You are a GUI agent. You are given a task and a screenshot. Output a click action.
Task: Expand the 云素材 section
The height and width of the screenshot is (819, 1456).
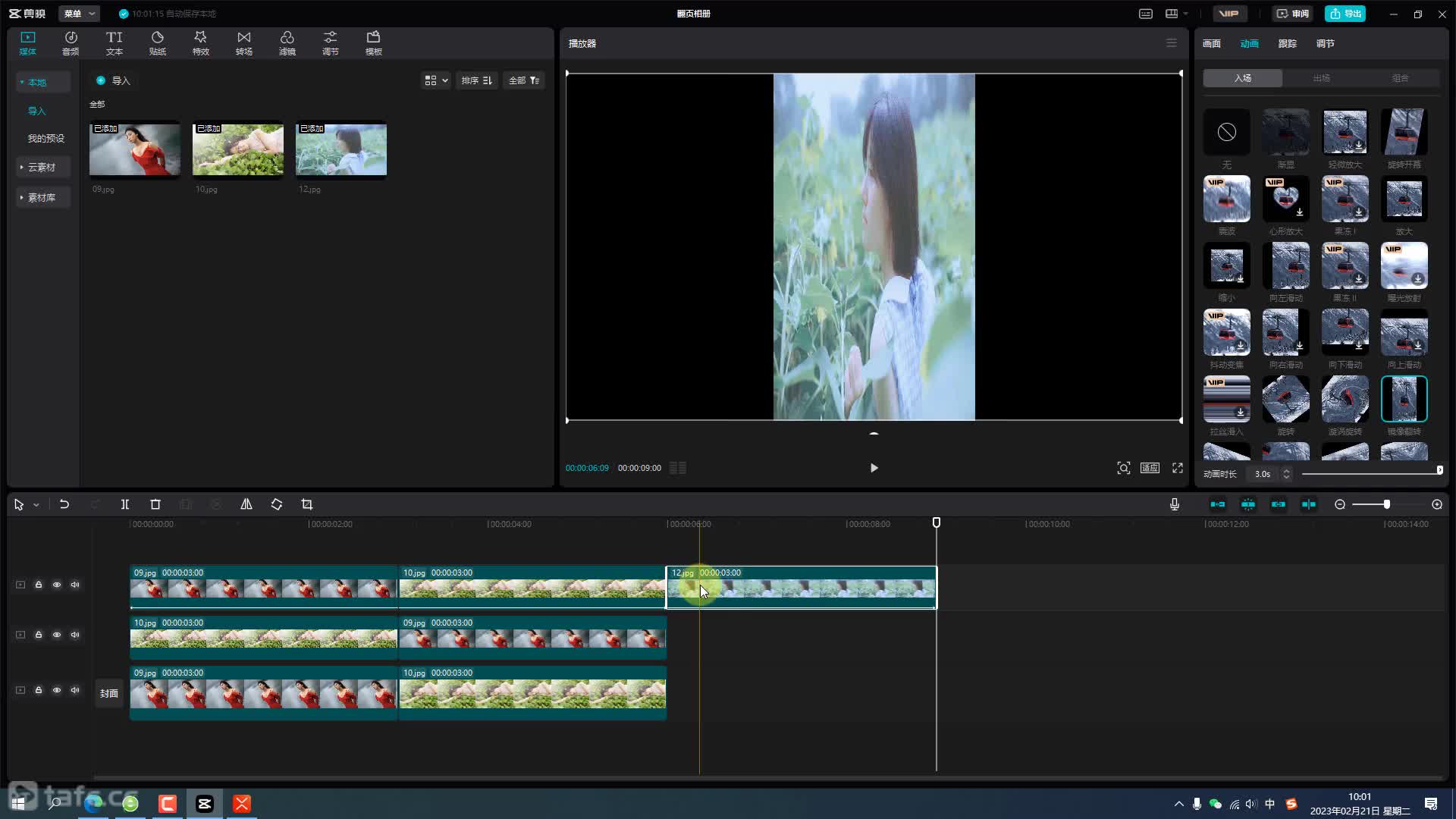42,167
